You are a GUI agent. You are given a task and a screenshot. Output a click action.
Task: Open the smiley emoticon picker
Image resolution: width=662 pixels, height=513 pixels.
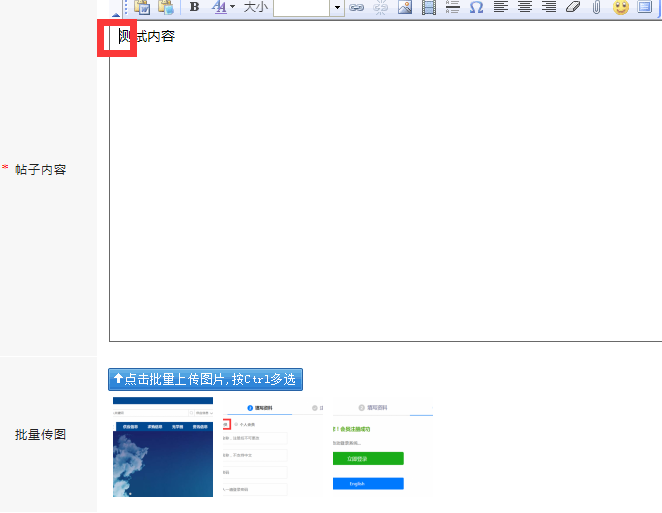621,7
